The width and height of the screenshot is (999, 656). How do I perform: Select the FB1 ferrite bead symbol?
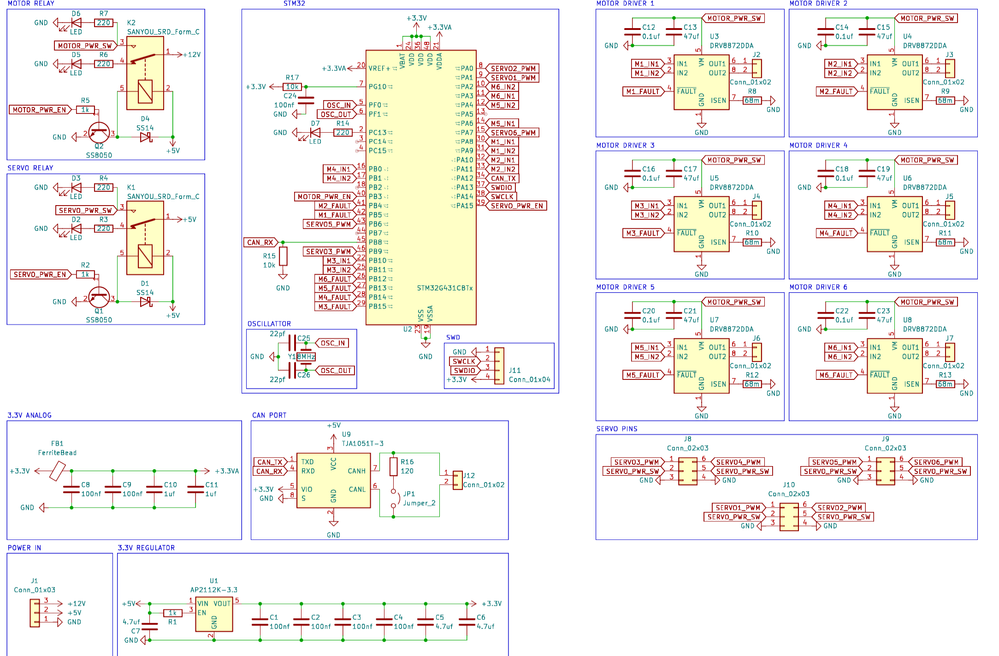(x=57, y=471)
